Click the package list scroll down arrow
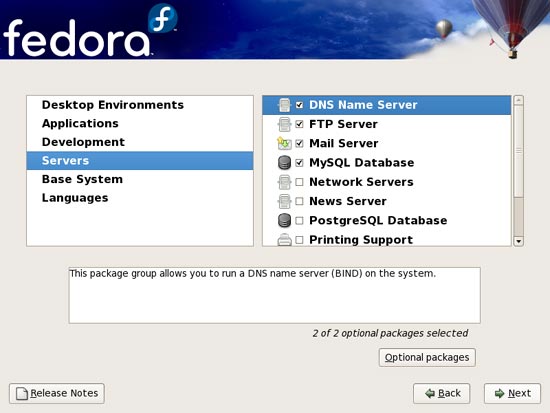This screenshot has height=413, width=550. [518, 241]
